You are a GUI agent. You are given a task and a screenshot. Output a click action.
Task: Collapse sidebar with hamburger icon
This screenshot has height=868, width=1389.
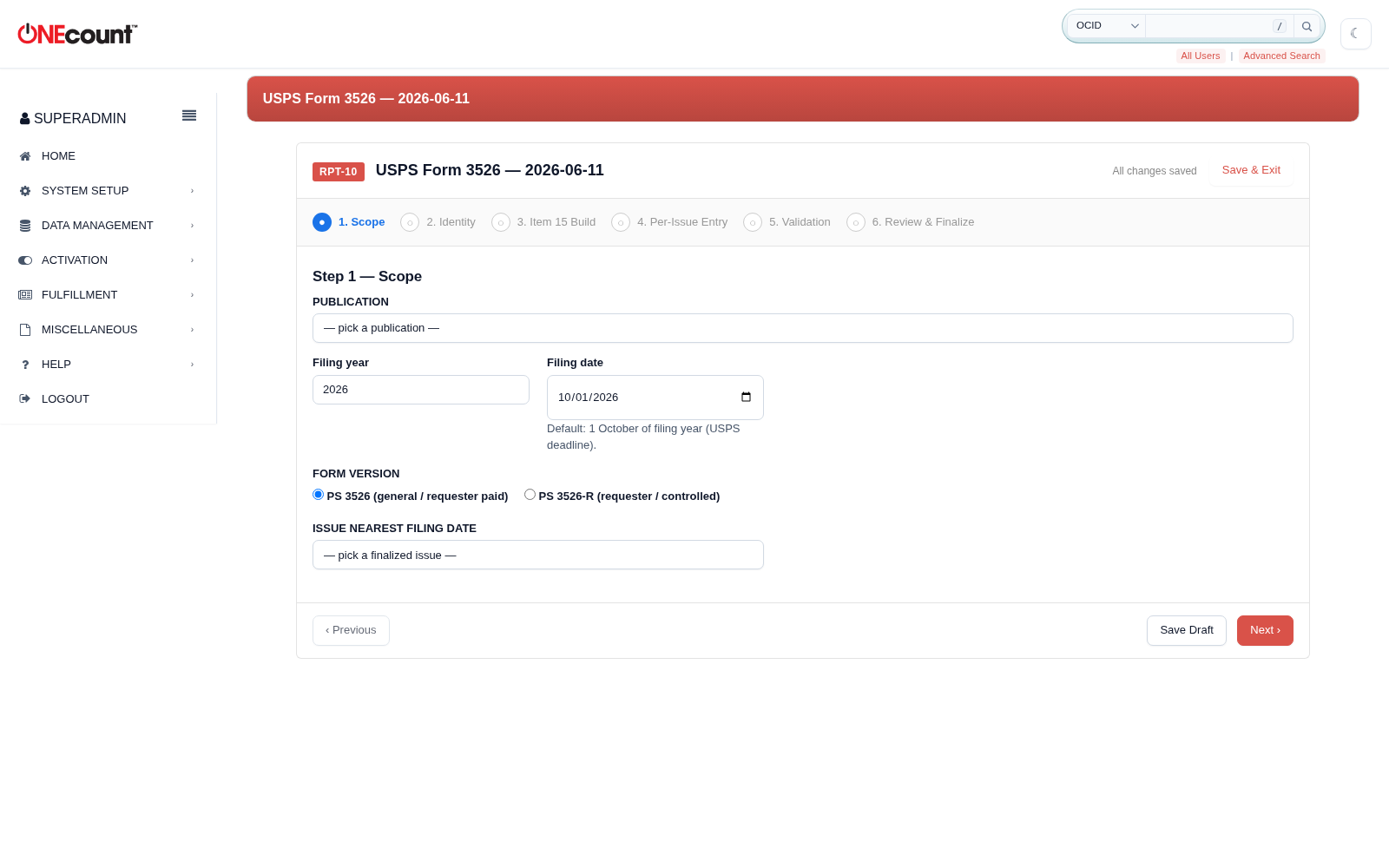189,115
